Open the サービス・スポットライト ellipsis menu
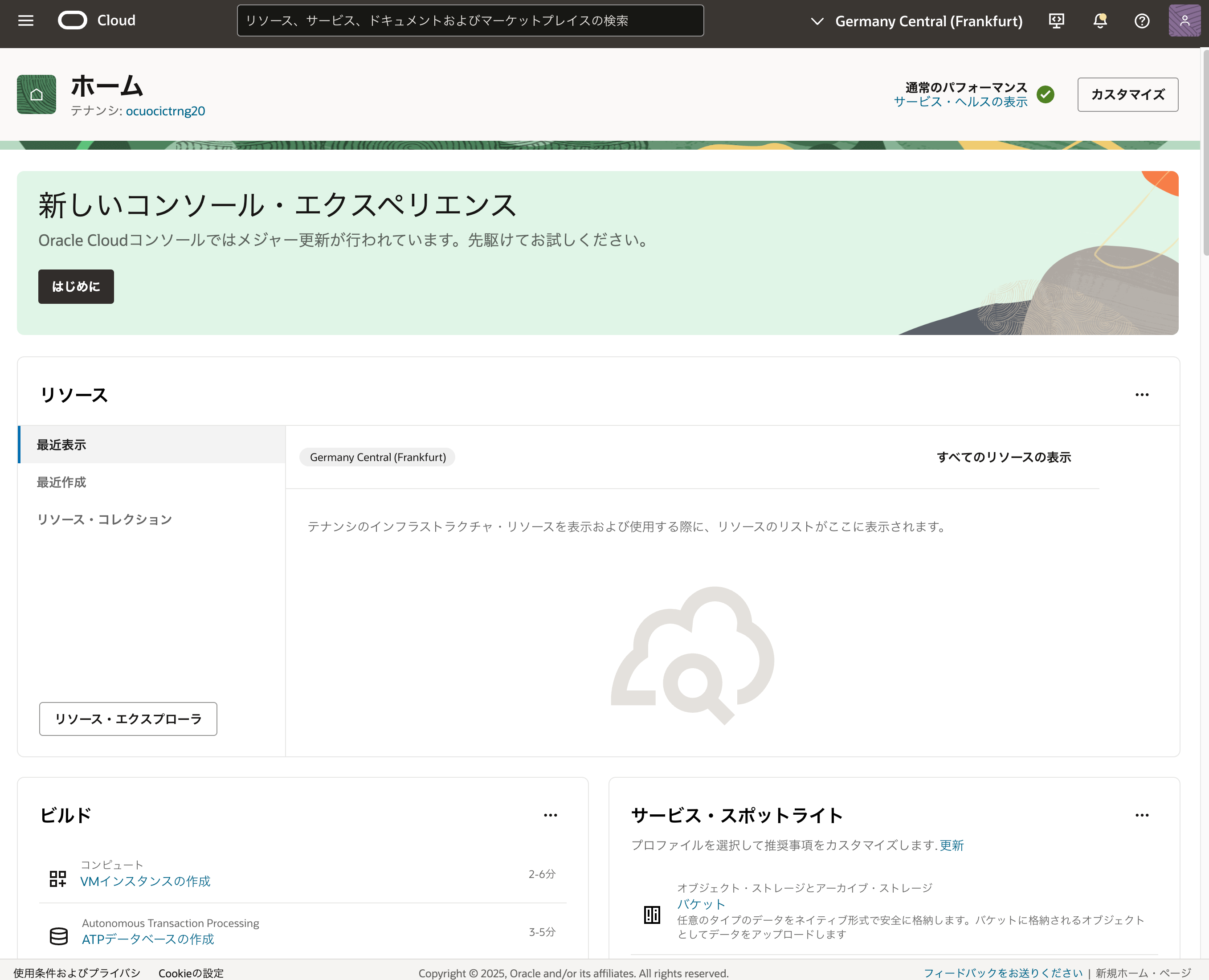This screenshot has width=1209, height=980. coord(1142,815)
